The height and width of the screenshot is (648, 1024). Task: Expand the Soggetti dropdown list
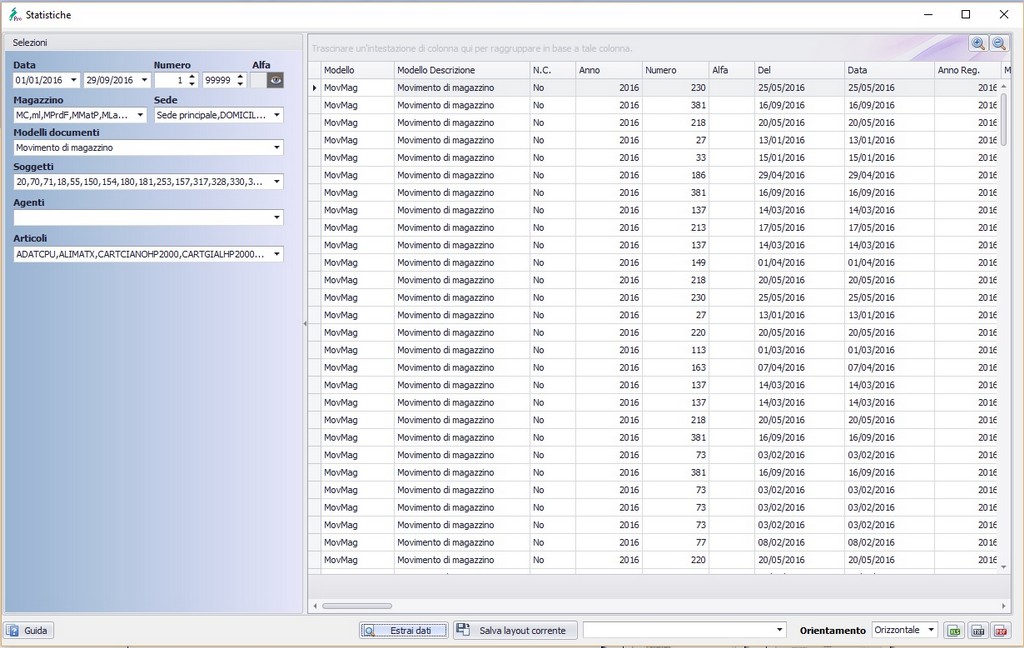[x=277, y=182]
